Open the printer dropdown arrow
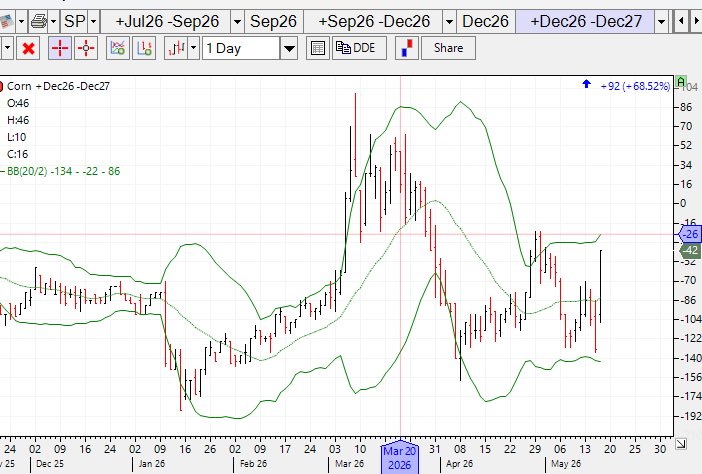This screenshot has height=474, width=702. pyautogui.click(x=53, y=21)
